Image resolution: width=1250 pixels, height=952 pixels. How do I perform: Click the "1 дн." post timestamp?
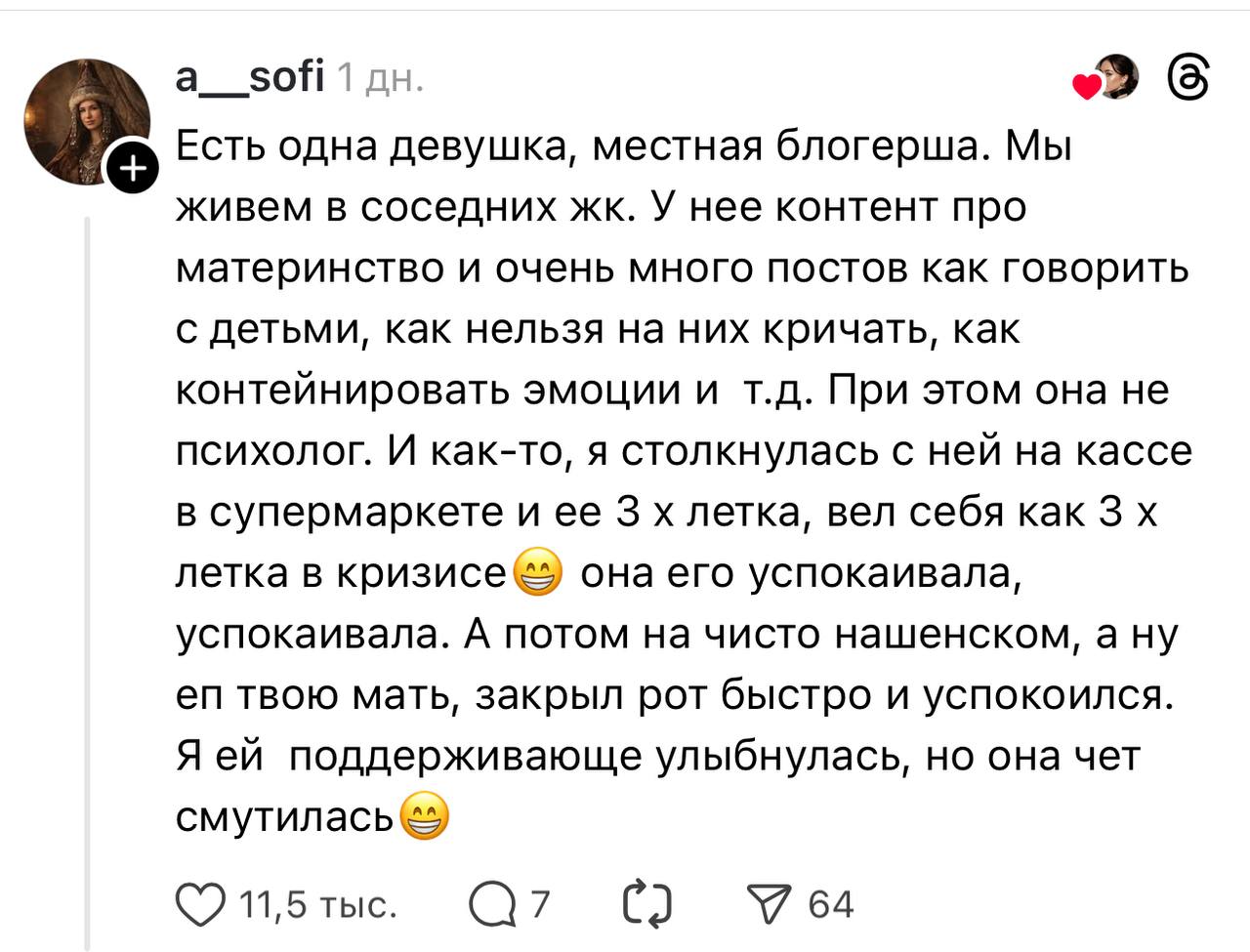point(381,78)
